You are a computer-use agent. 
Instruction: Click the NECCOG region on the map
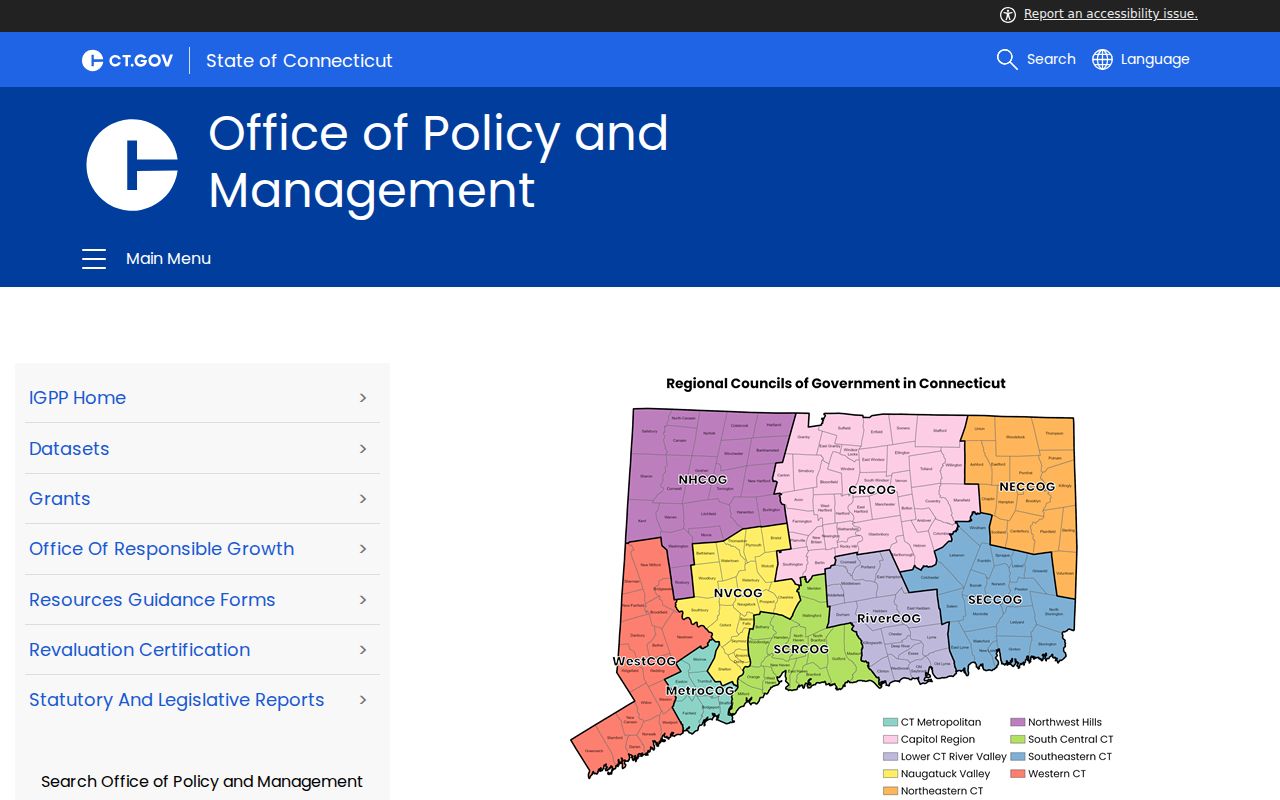click(1027, 487)
